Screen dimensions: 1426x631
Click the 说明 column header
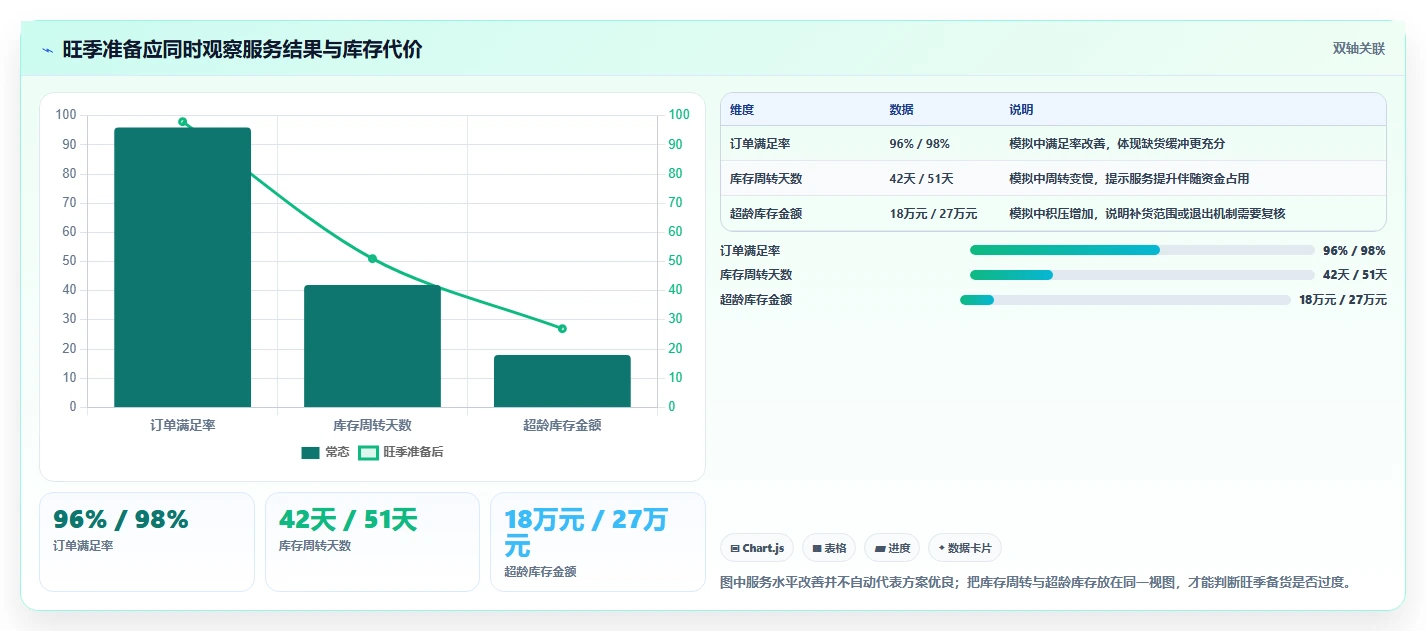point(1021,110)
